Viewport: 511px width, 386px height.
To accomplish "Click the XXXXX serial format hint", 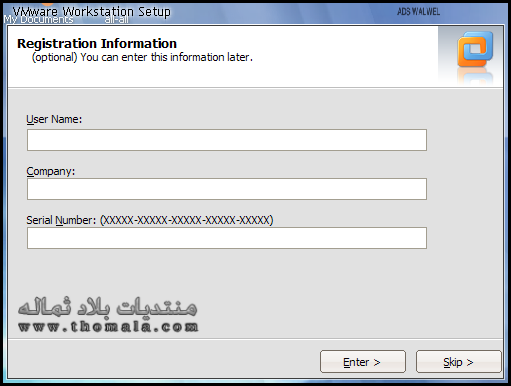I will click(186, 220).
